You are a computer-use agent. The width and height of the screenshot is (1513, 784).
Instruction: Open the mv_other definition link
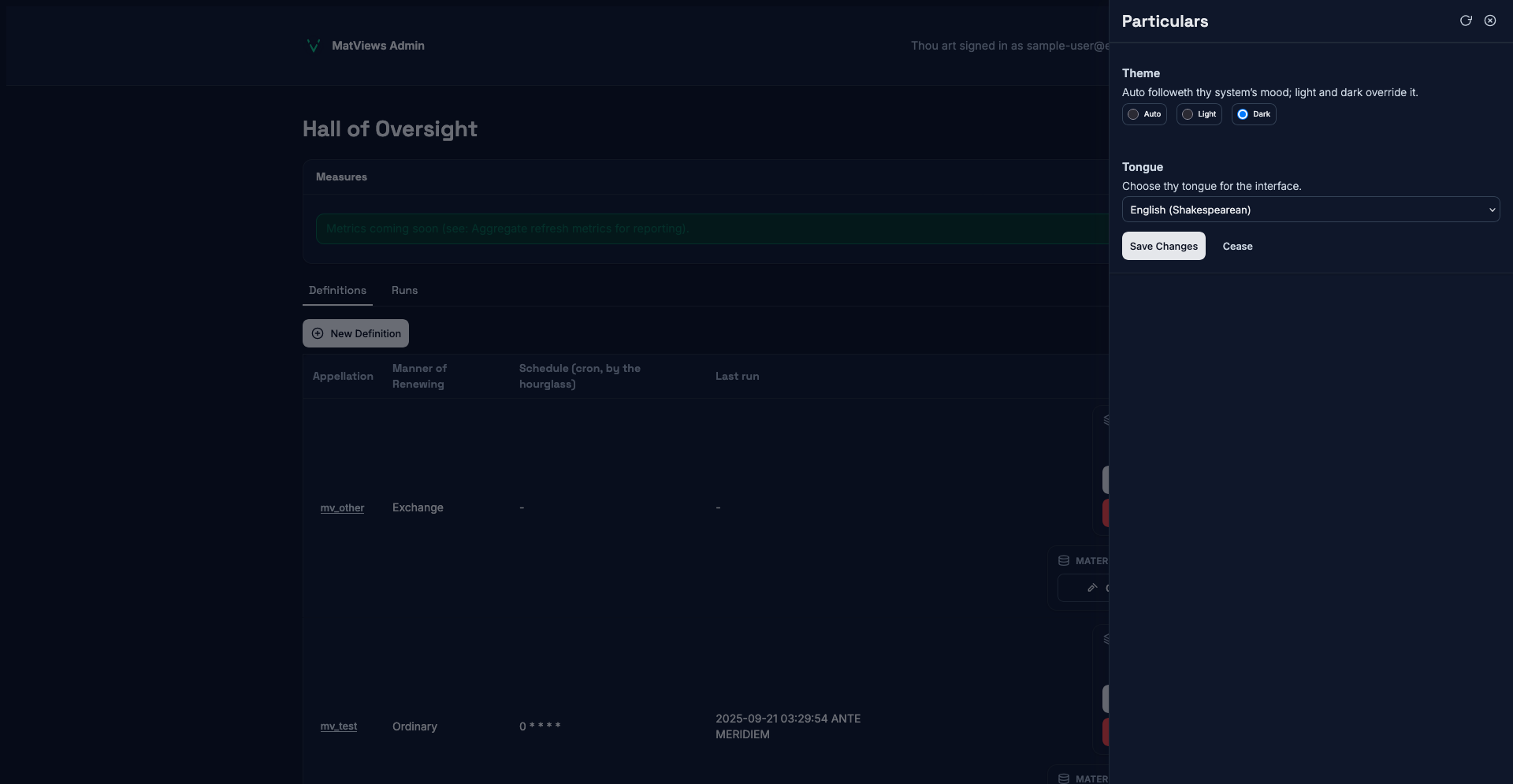(x=342, y=507)
